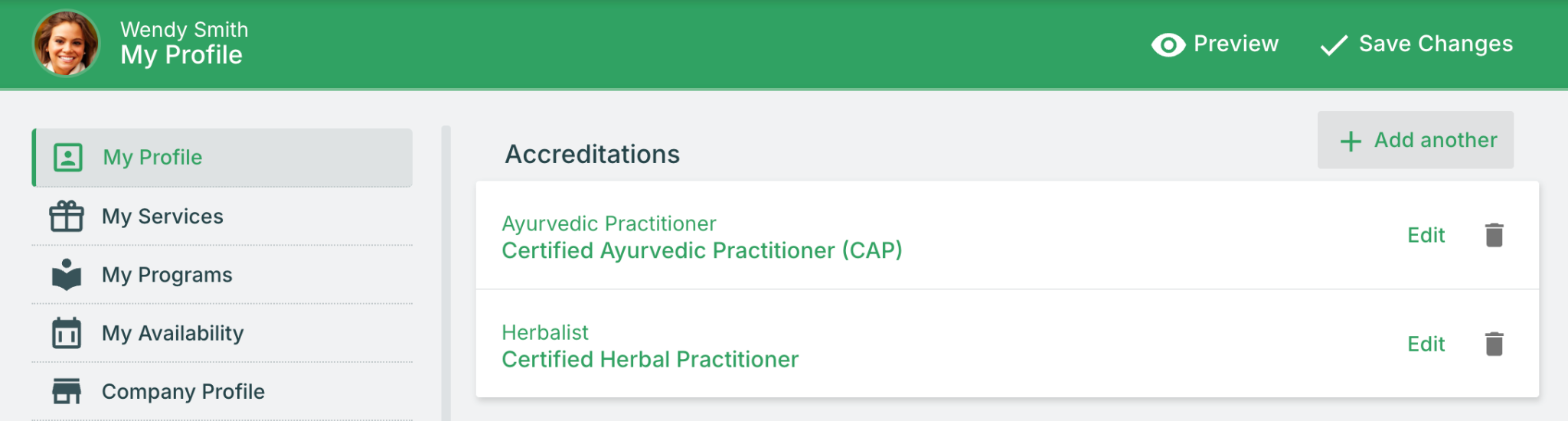Click the My Programs book reader icon

click(67, 275)
